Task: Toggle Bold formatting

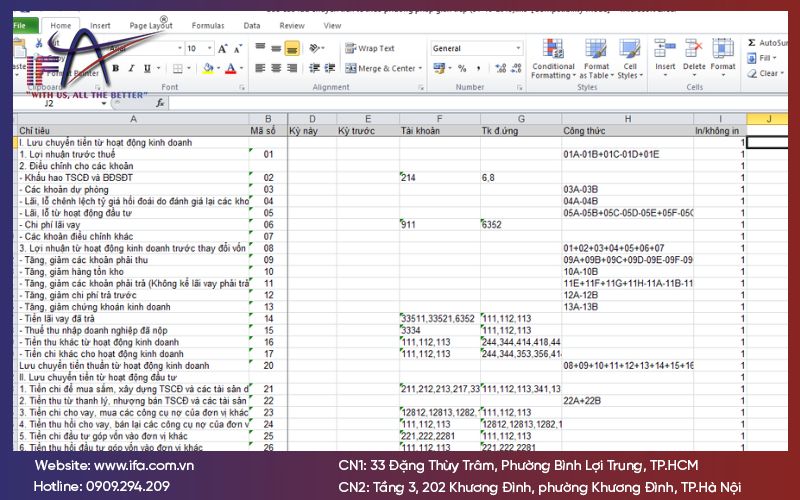Action: tap(116, 68)
